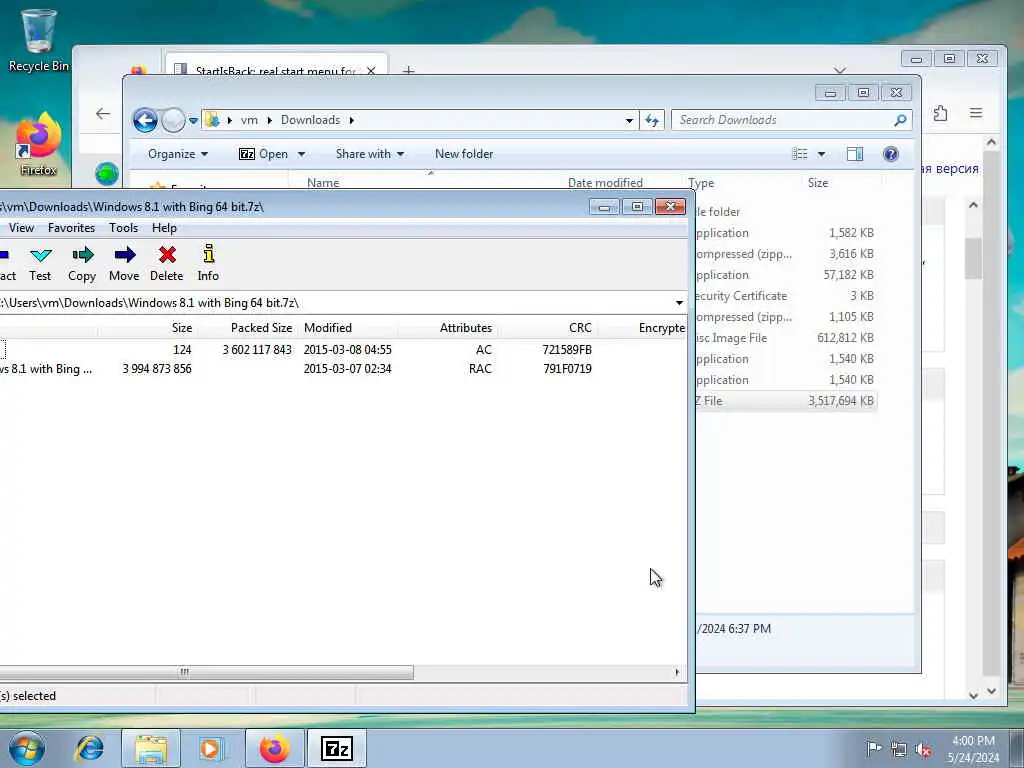Open the Firefox extensions puzzle icon
1024x768 pixels.
tap(940, 113)
